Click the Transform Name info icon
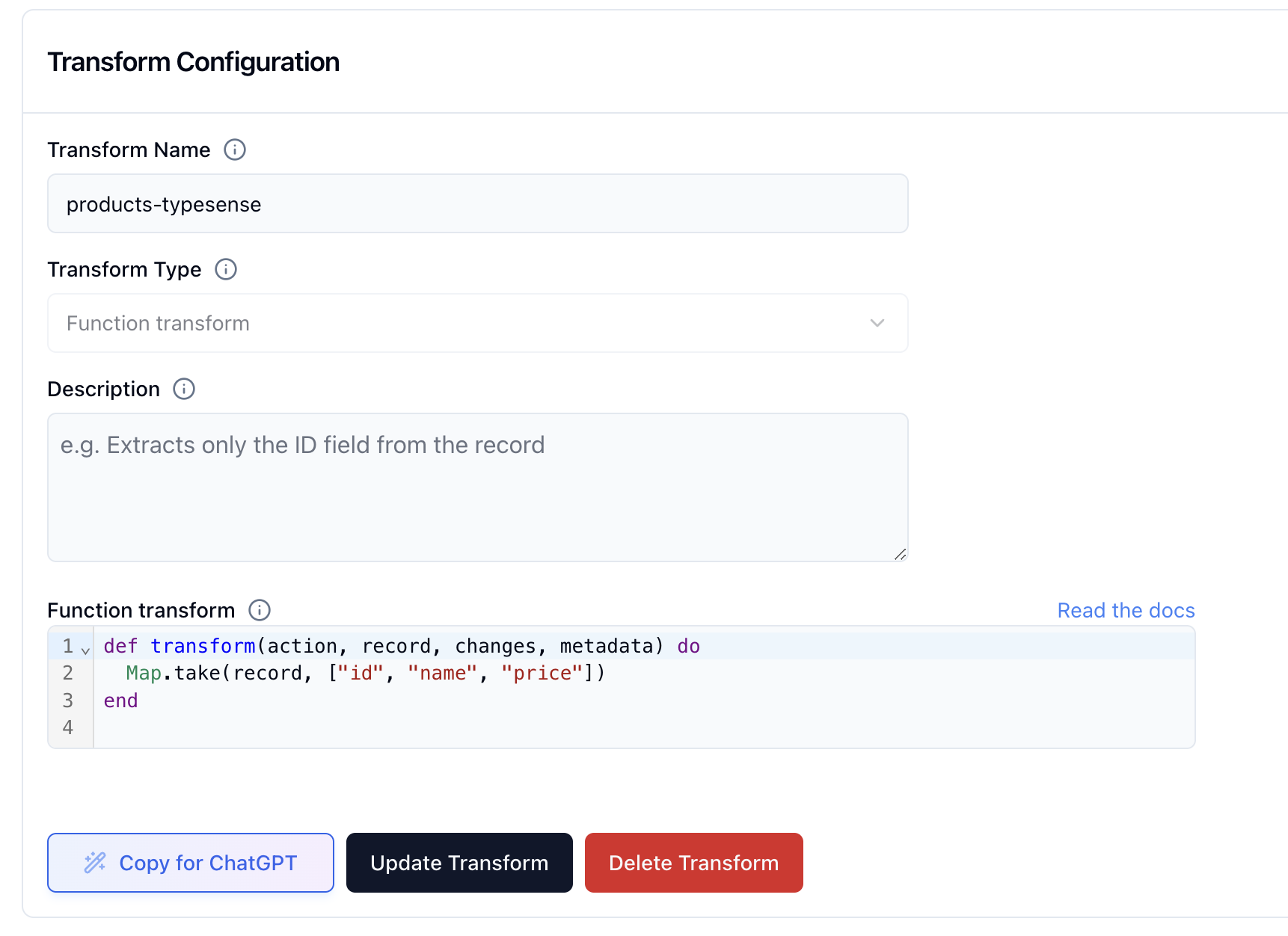Image resolution: width=1288 pixels, height=936 pixels. tap(234, 150)
